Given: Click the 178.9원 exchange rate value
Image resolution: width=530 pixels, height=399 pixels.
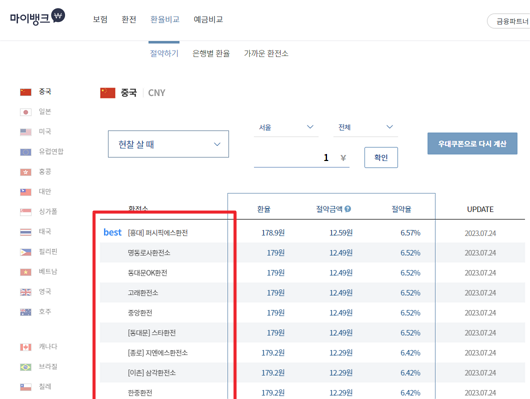Looking at the screenshot, I should tap(273, 233).
